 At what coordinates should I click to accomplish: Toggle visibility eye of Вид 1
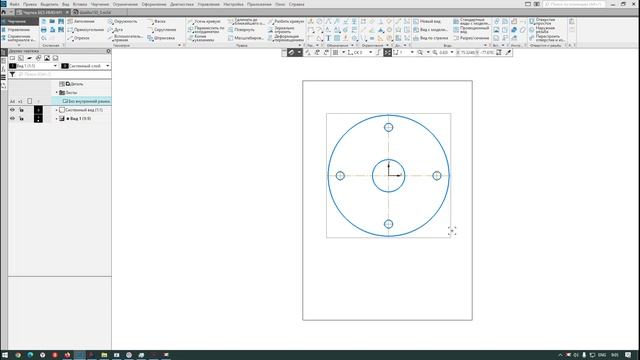pos(12,118)
